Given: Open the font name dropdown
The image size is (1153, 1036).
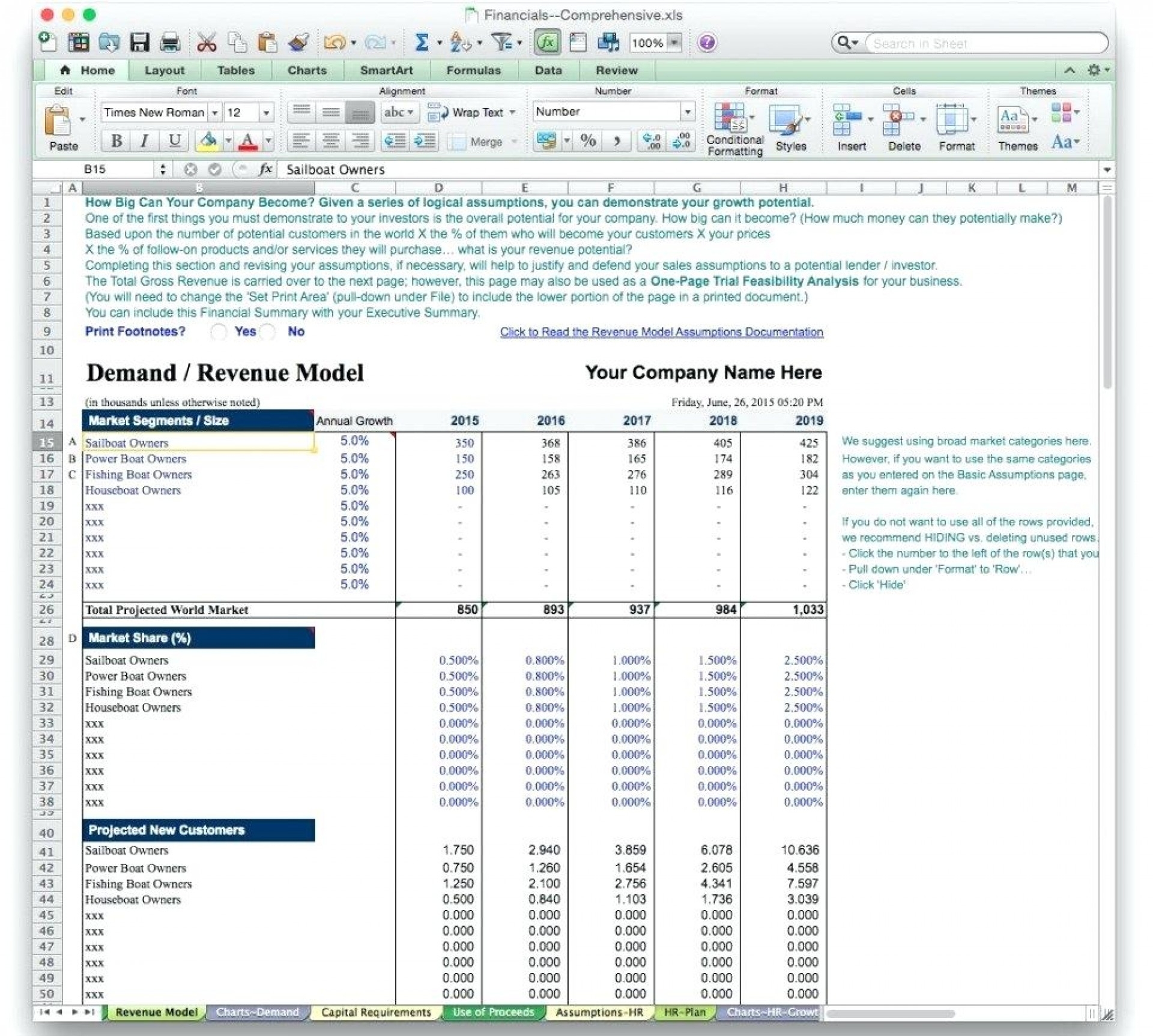Looking at the screenshot, I should coord(214,113).
